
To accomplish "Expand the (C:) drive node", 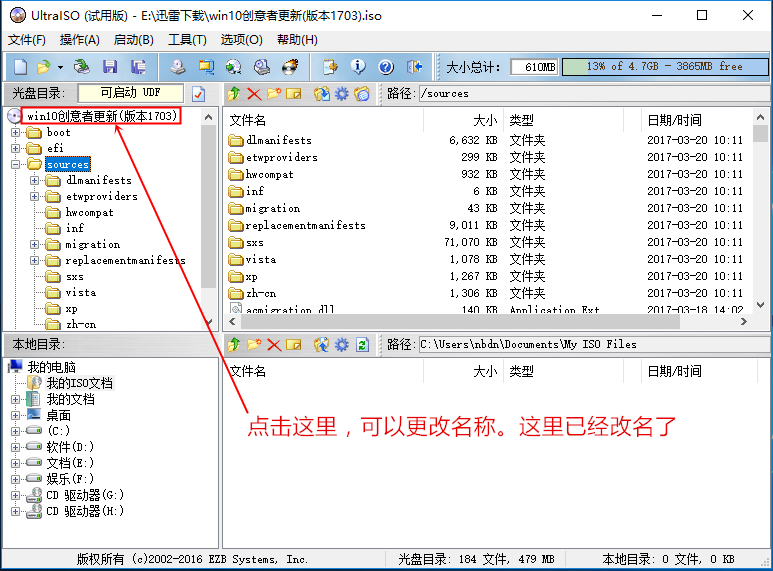I will click(x=15, y=431).
